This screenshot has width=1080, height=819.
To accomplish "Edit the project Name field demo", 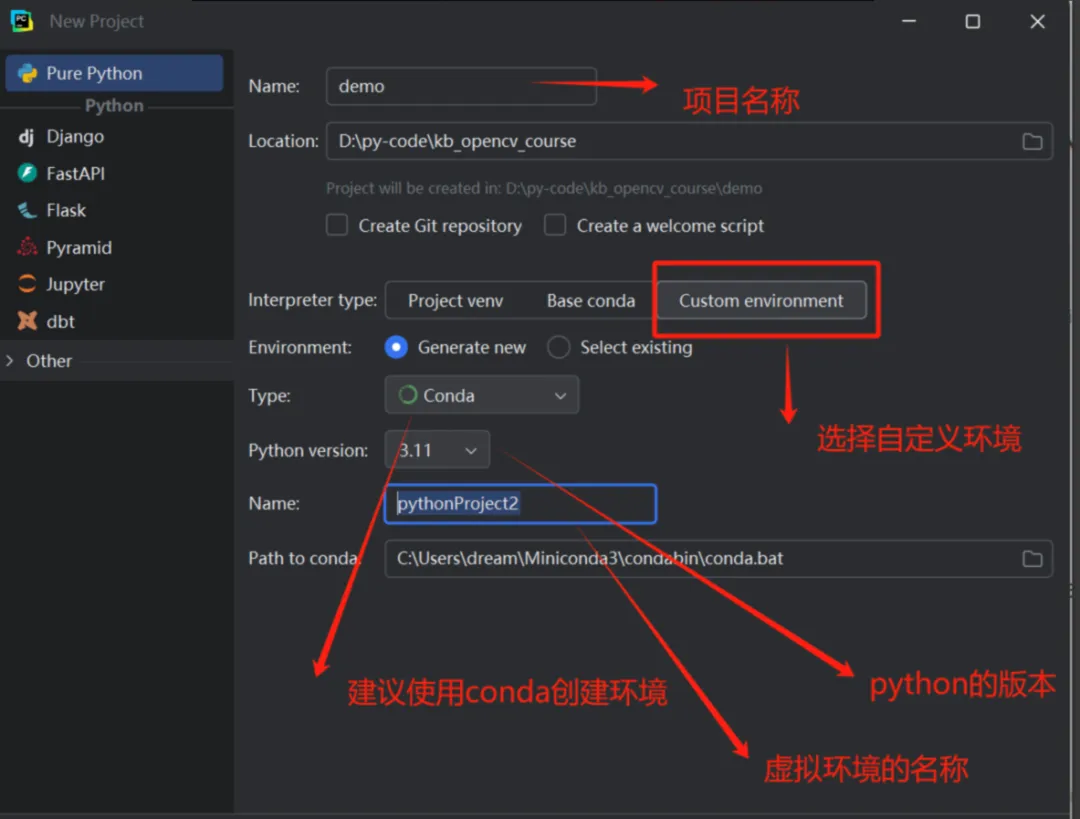I will [x=461, y=86].
